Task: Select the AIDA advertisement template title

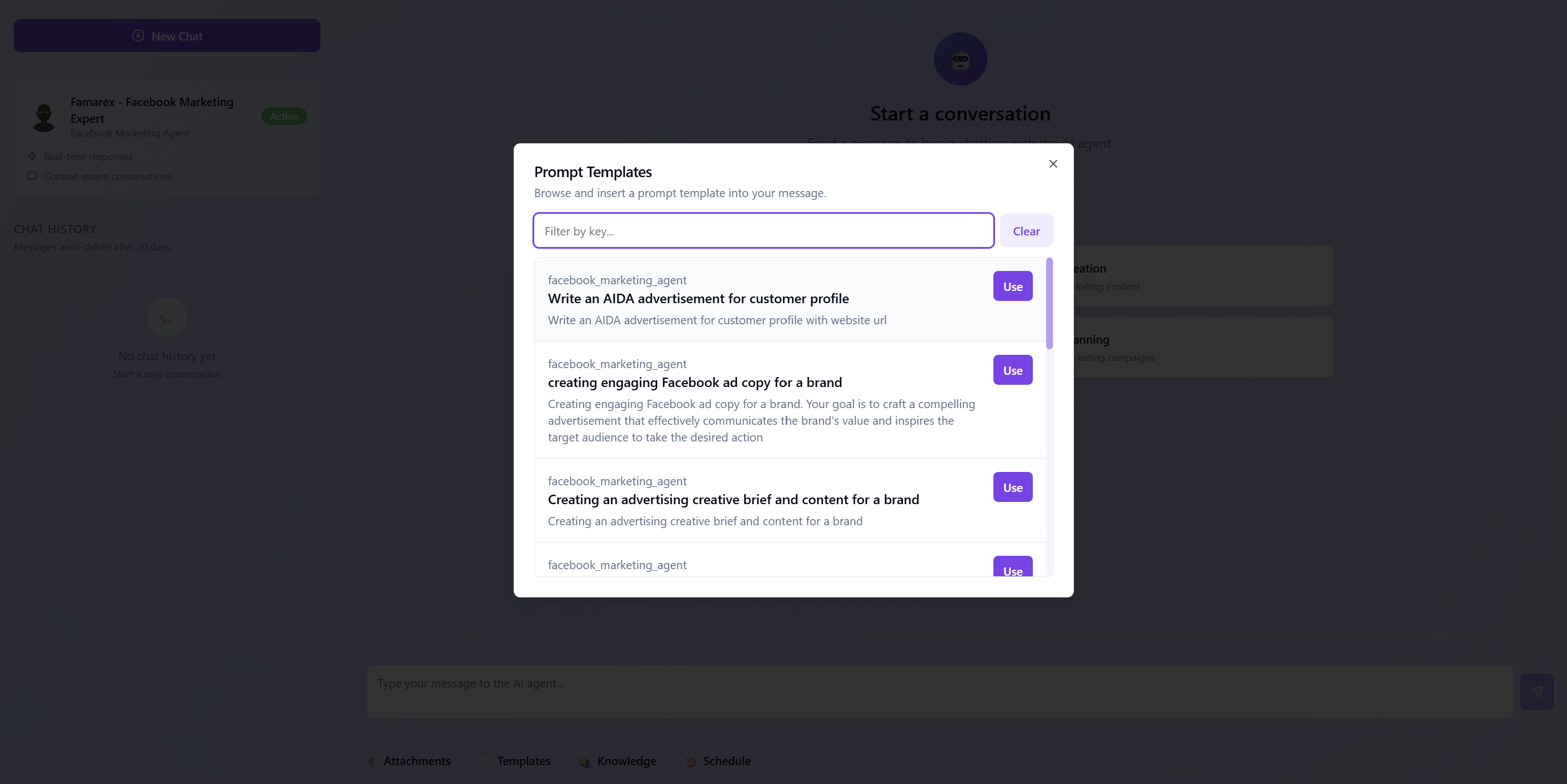Action: click(x=698, y=299)
